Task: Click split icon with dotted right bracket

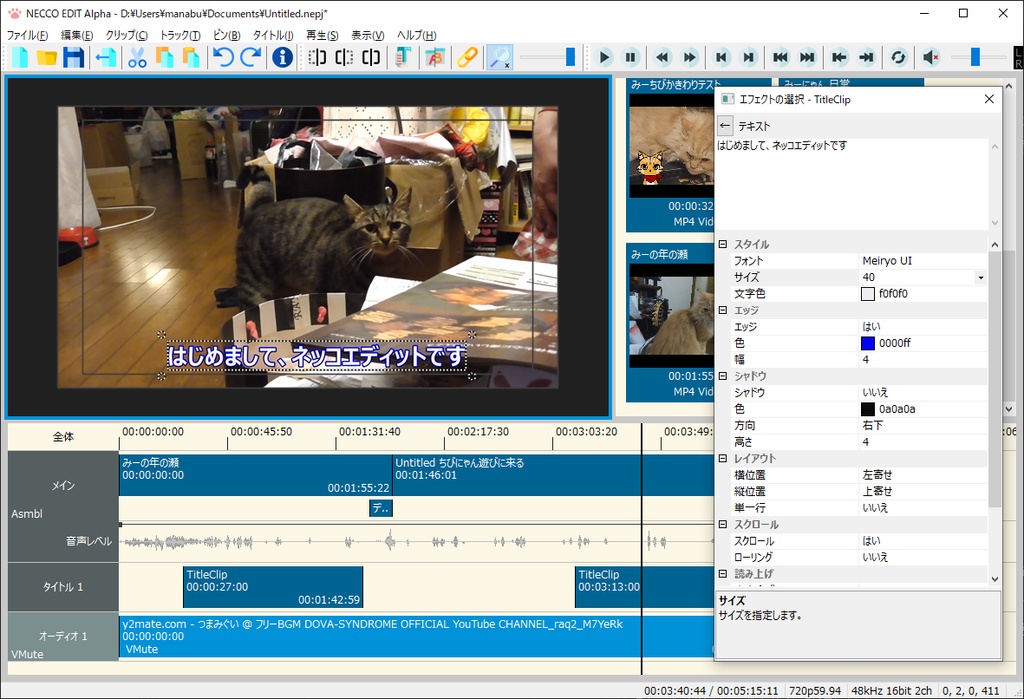Action: pos(344,57)
